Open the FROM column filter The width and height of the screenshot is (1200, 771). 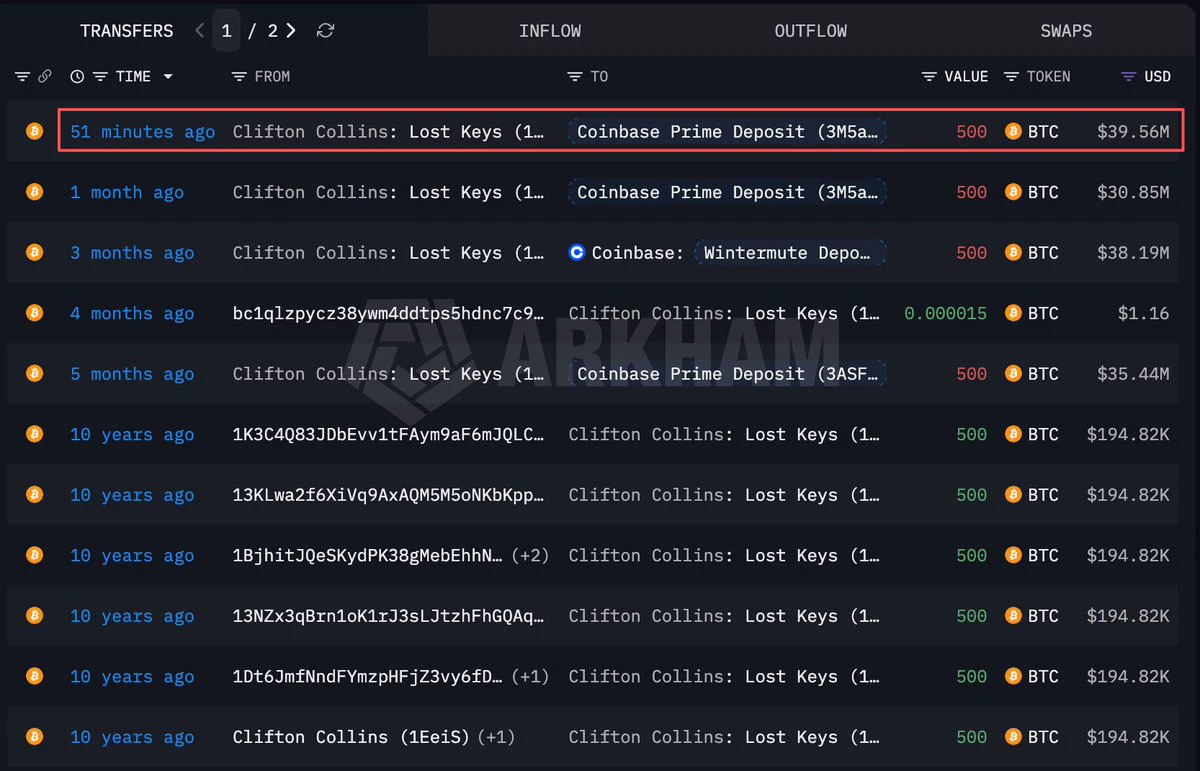pos(238,76)
